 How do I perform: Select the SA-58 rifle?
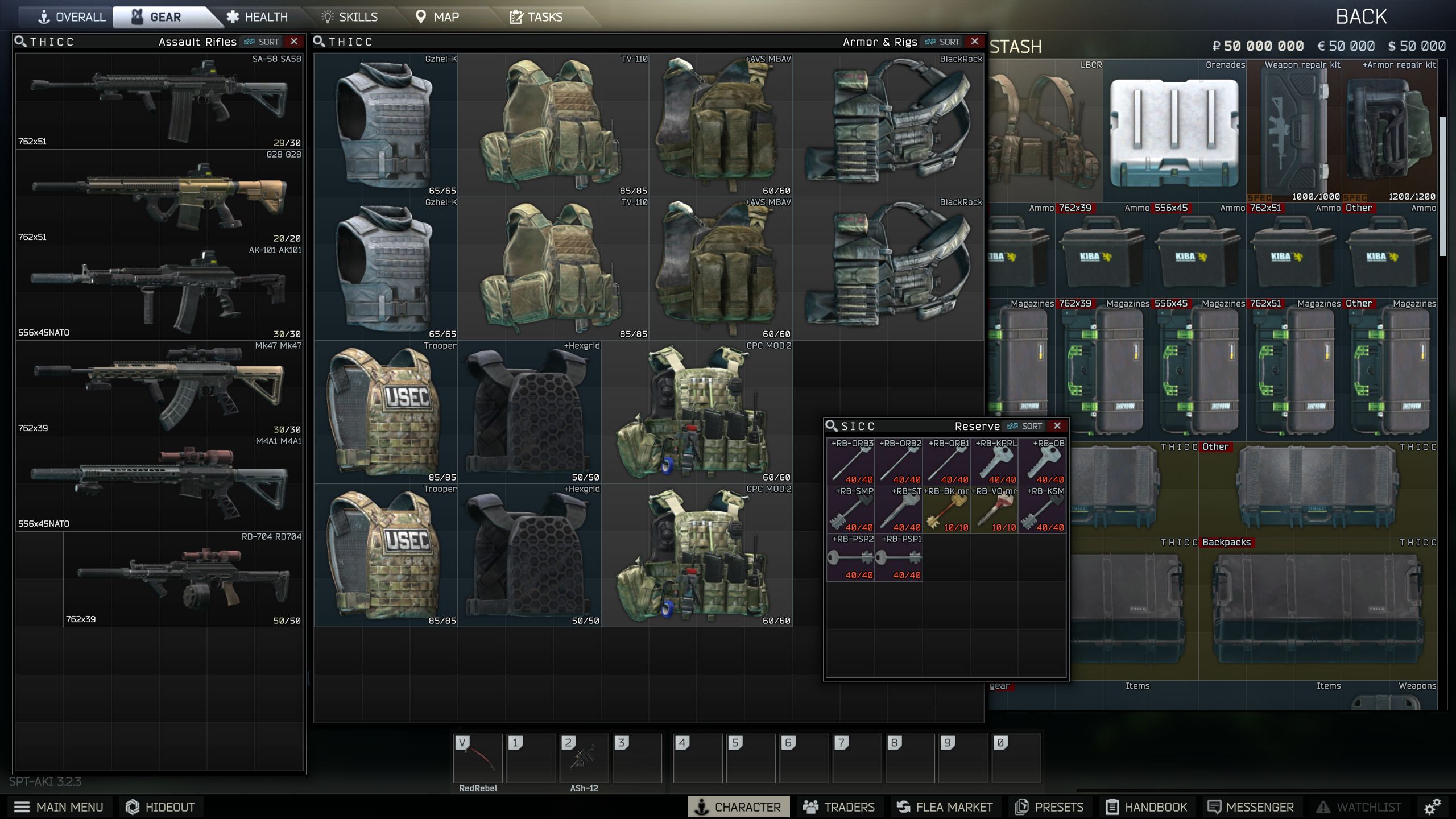point(159,101)
